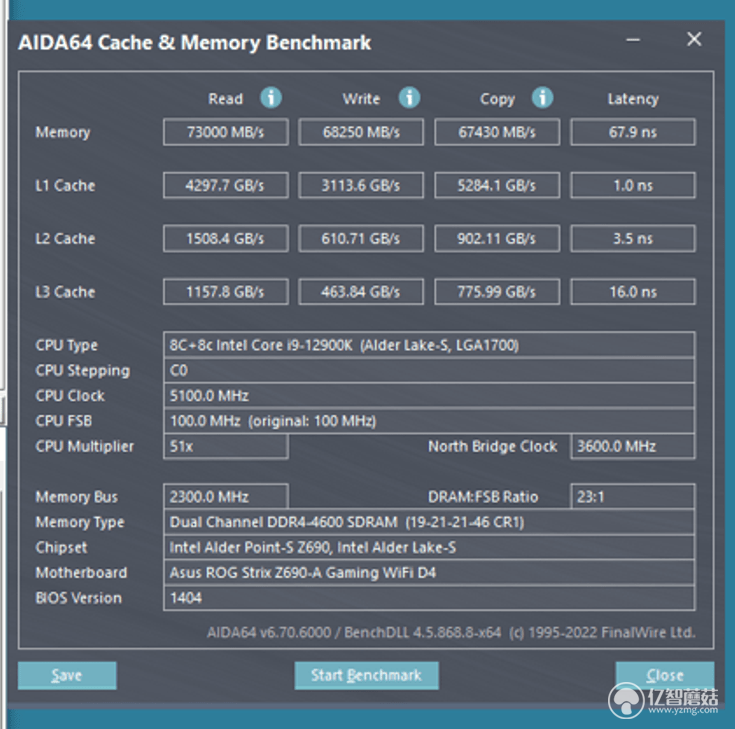The height and width of the screenshot is (729, 735).
Task: Start Benchmark run
Action: (367, 676)
